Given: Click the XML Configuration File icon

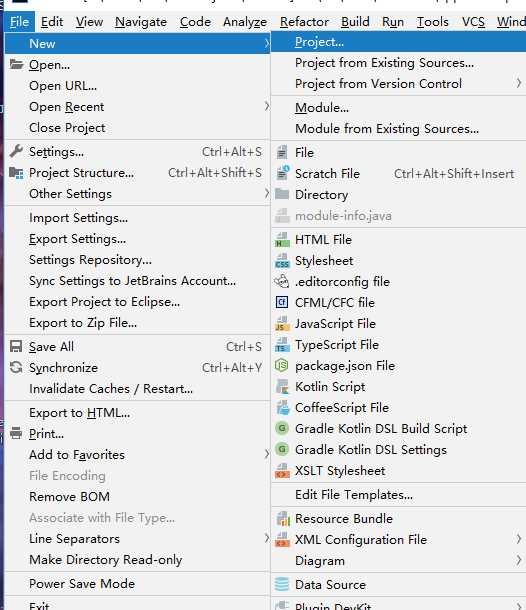Looking at the screenshot, I should (x=282, y=540).
